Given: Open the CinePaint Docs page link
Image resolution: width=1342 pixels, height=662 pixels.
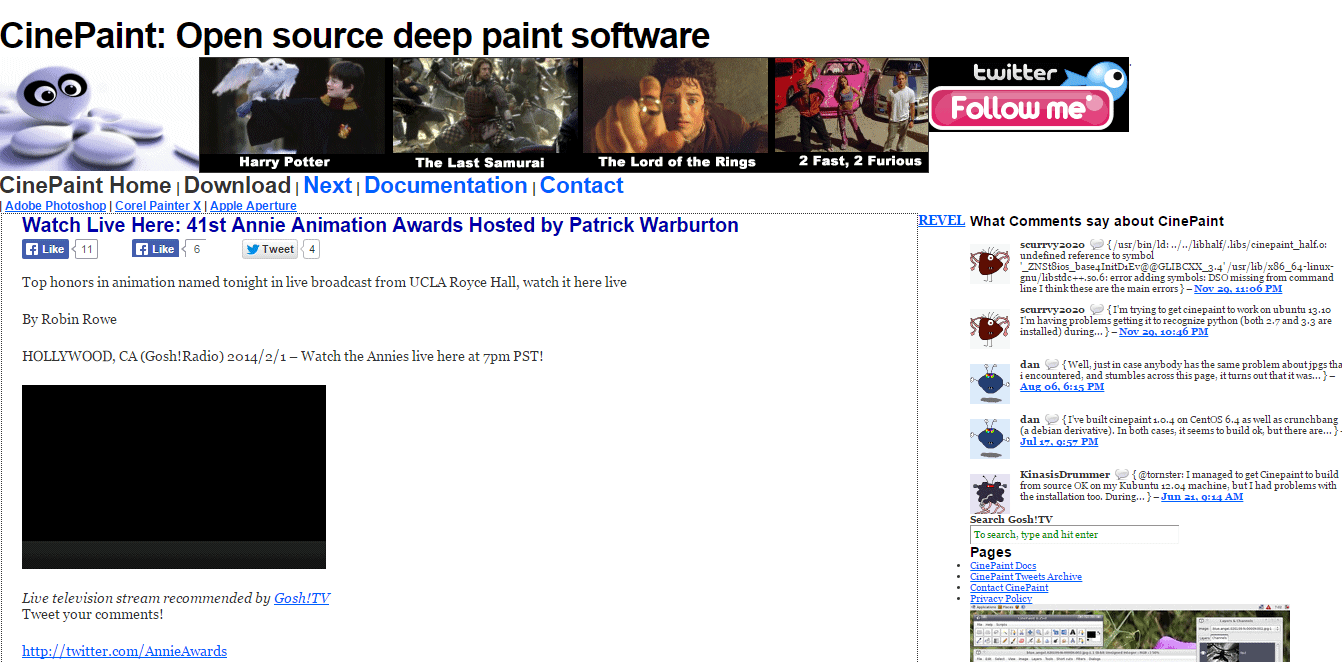Looking at the screenshot, I should coord(1003,566).
